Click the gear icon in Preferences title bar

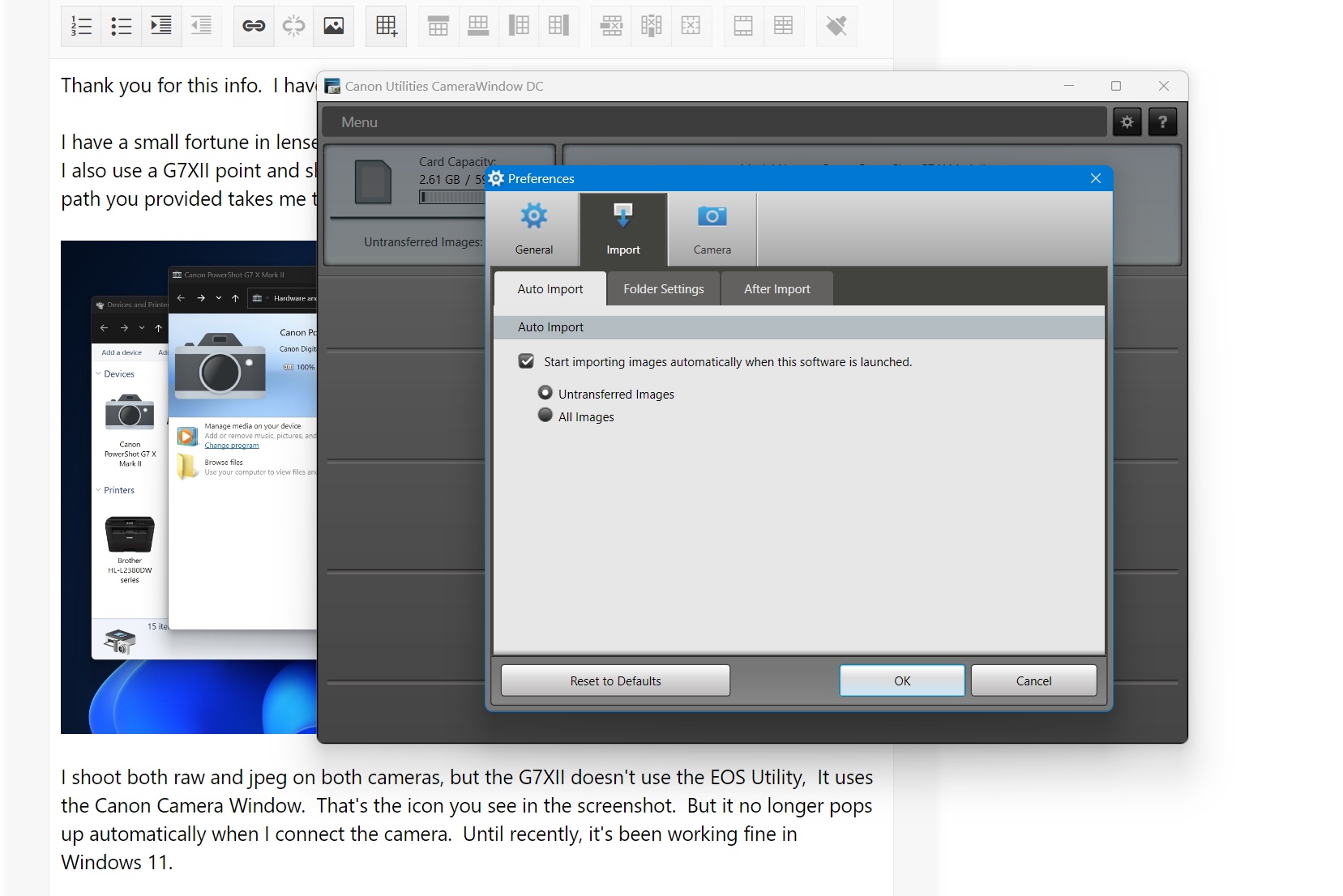click(x=496, y=178)
